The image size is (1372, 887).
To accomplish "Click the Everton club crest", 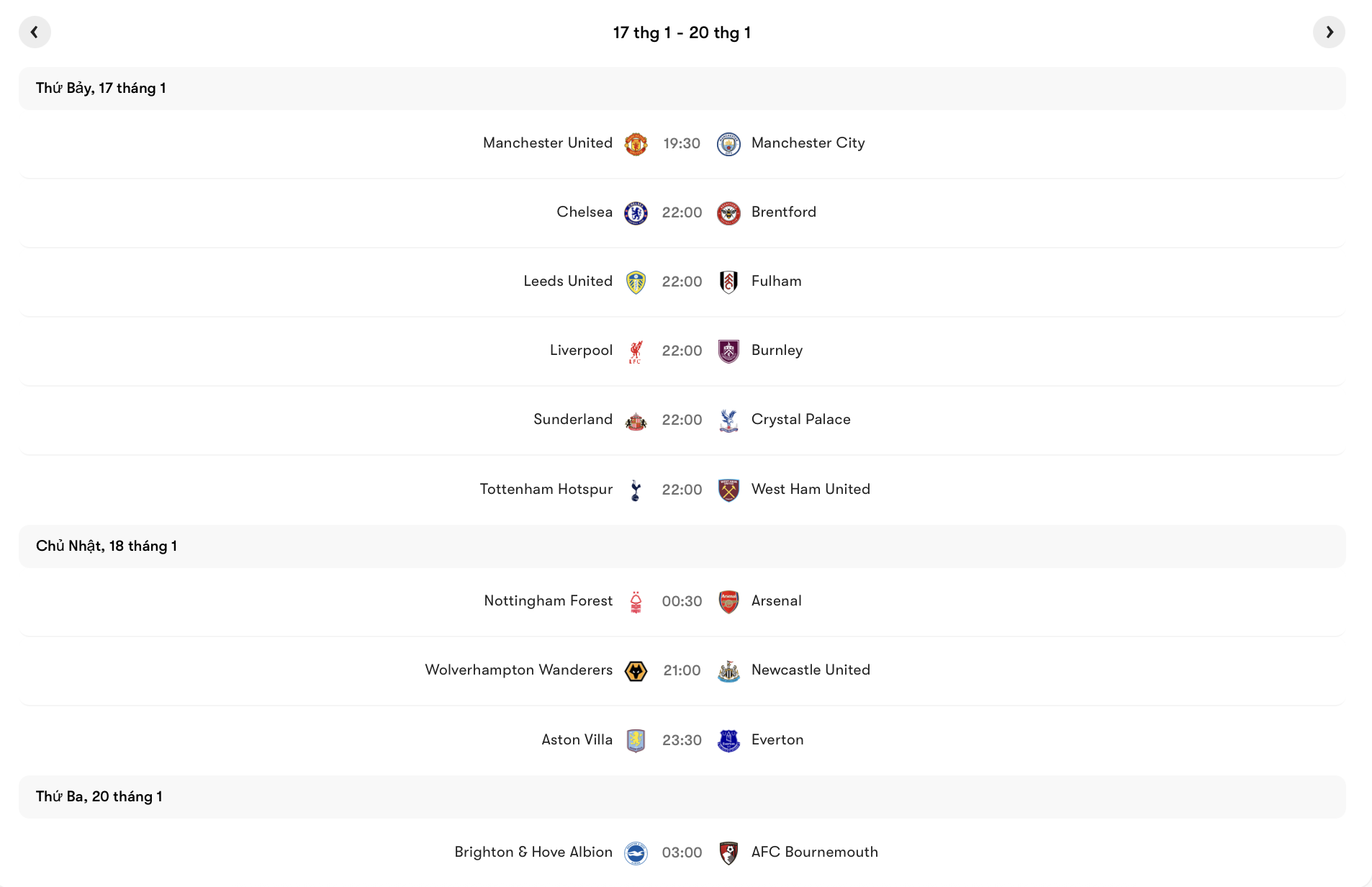I will pos(728,740).
